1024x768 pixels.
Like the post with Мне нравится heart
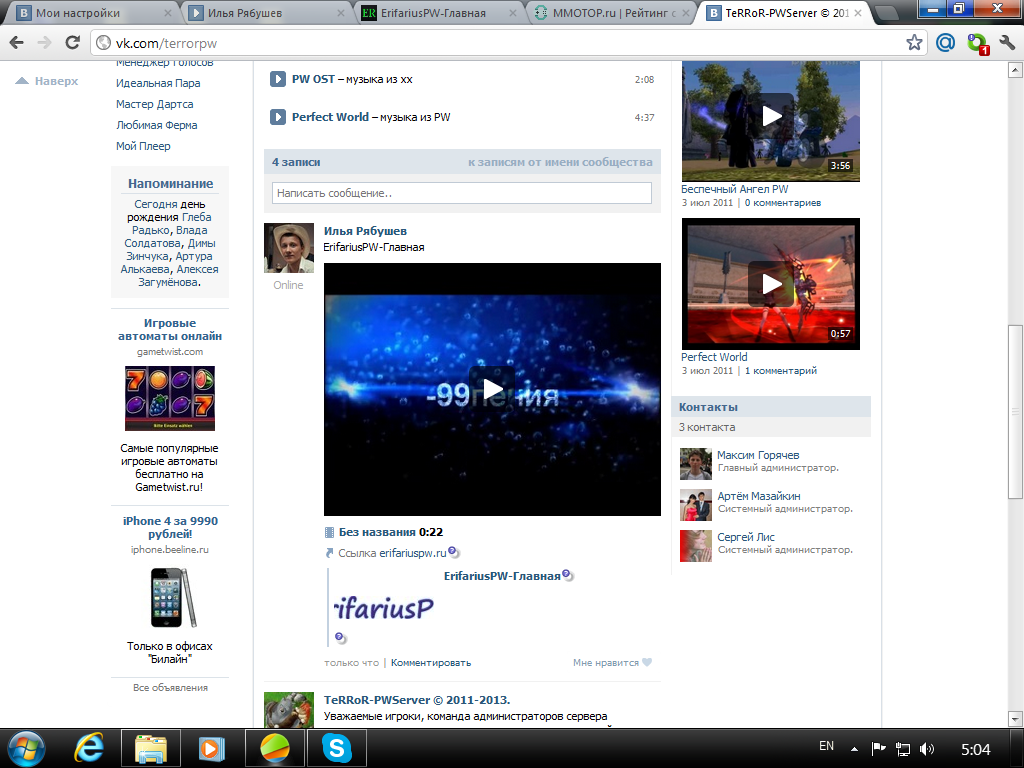613,663
